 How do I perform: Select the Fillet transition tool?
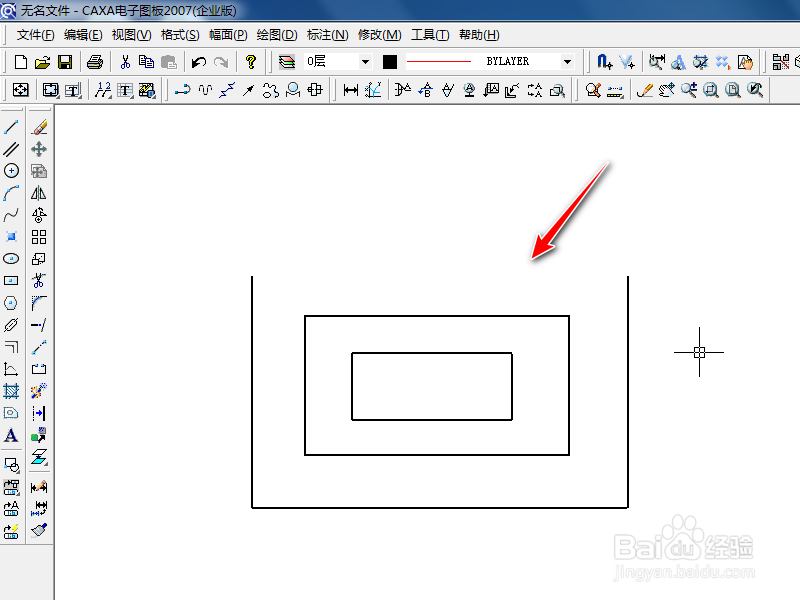39,303
